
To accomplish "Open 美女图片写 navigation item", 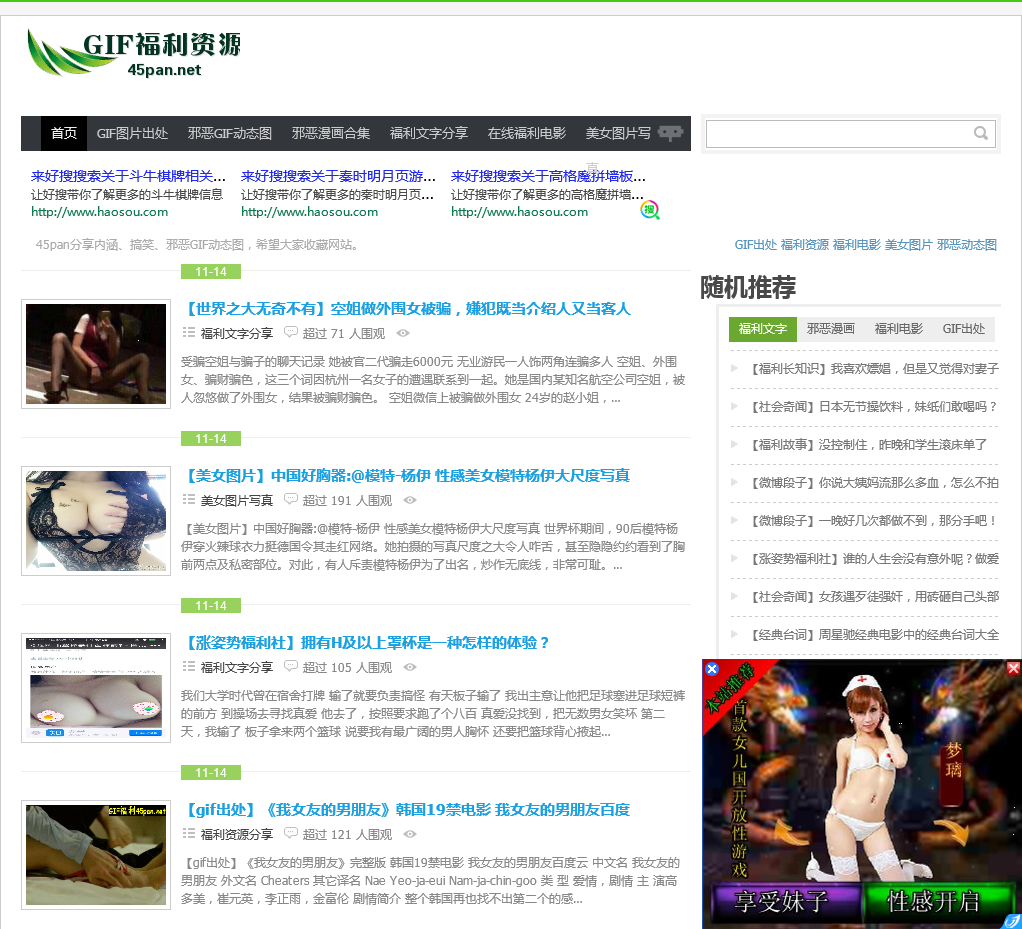I will (x=618, y=133).
